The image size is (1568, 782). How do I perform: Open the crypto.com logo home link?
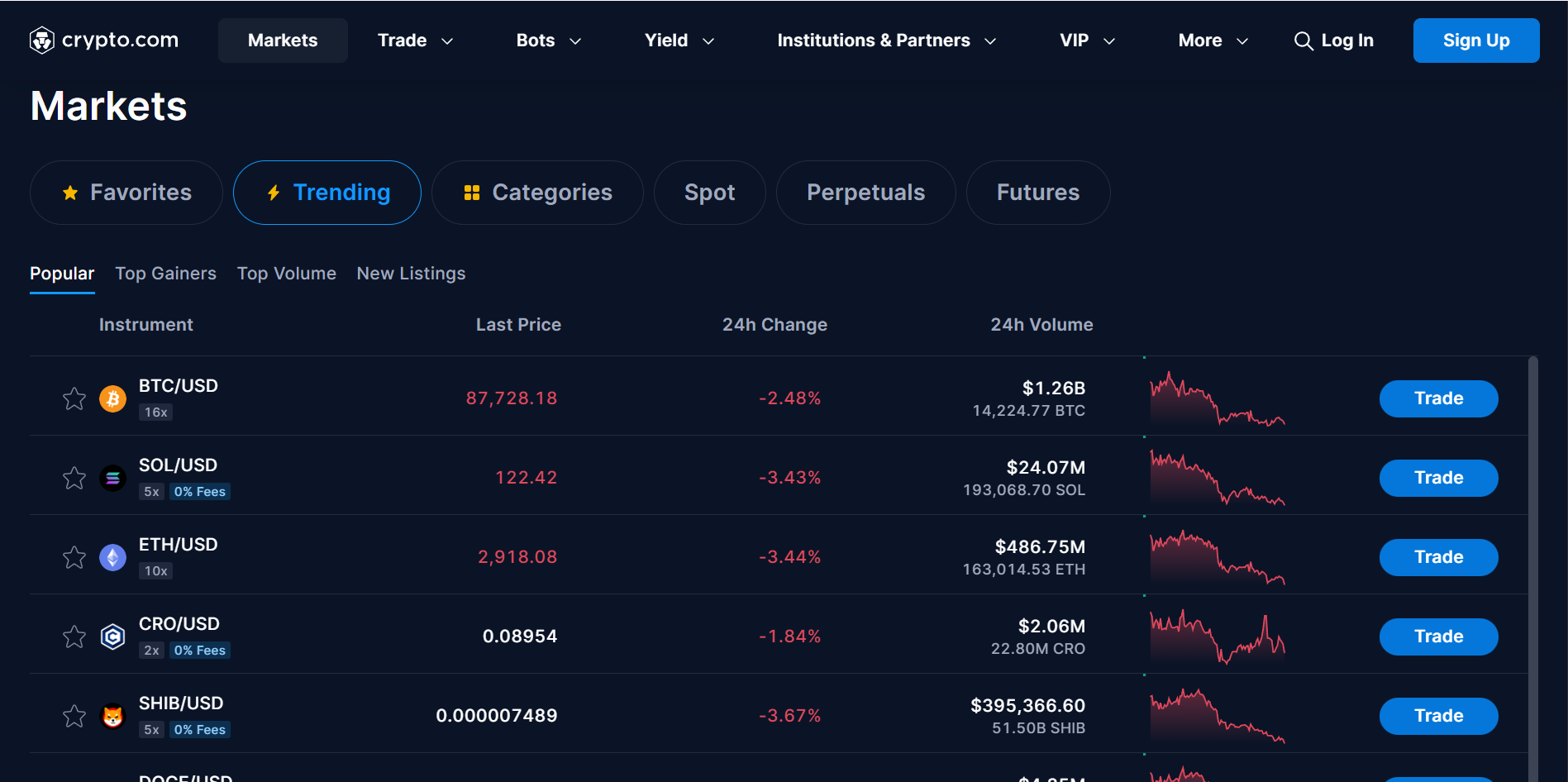[104, 40]
